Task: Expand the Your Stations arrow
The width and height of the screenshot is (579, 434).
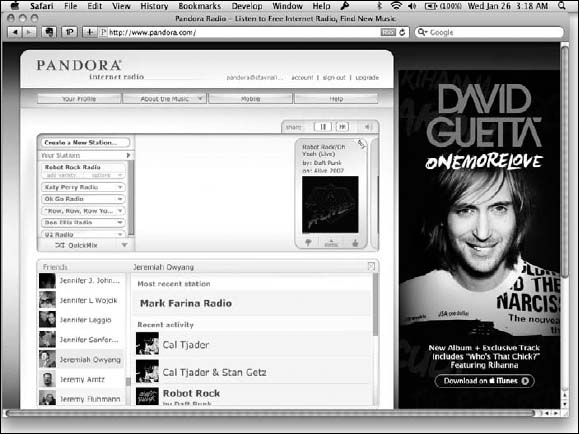Action: (x=128, y=156)
